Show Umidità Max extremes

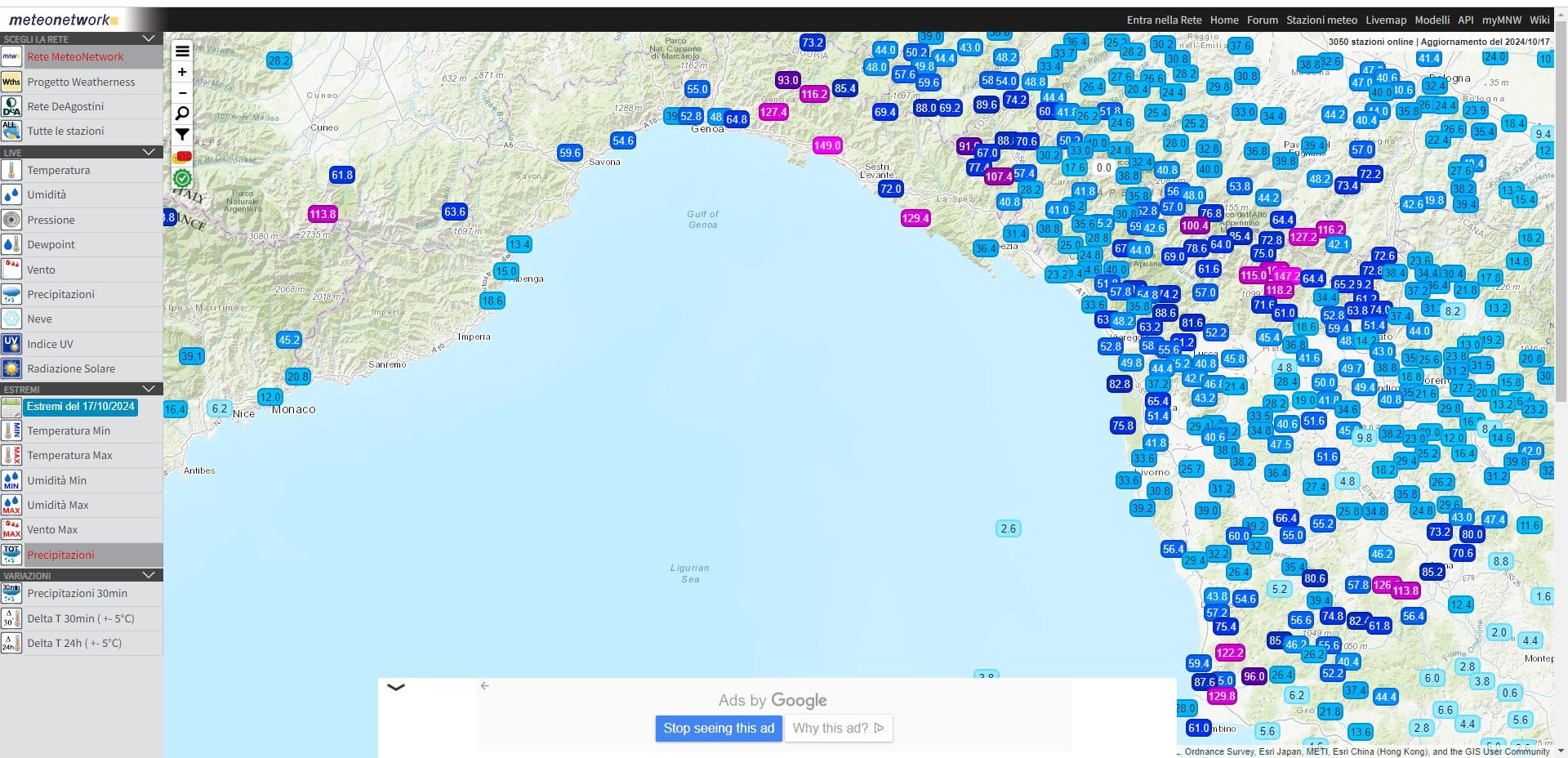point(82,505)
